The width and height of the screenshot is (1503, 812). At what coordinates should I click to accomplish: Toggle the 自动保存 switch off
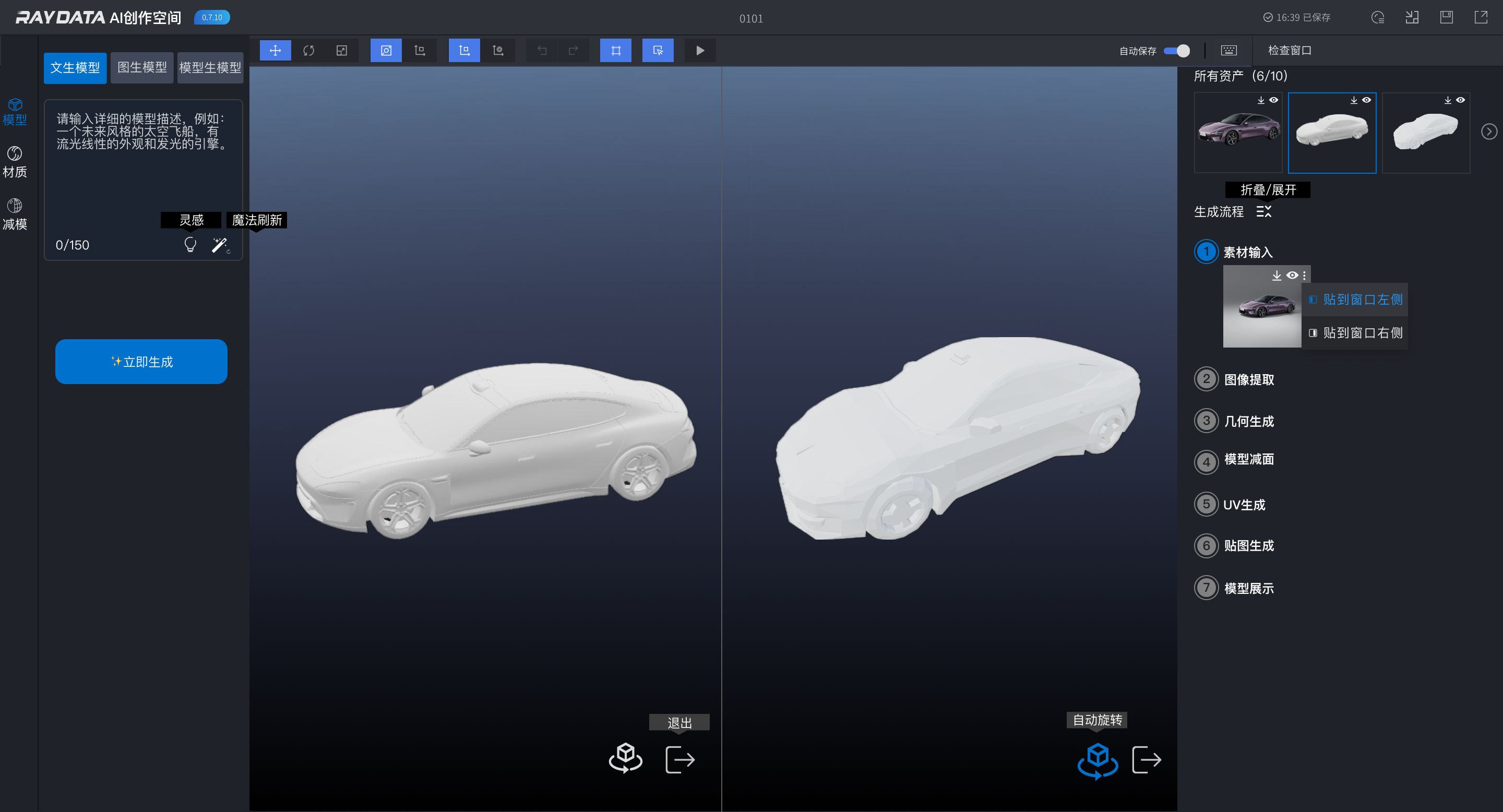[1177, 51]
